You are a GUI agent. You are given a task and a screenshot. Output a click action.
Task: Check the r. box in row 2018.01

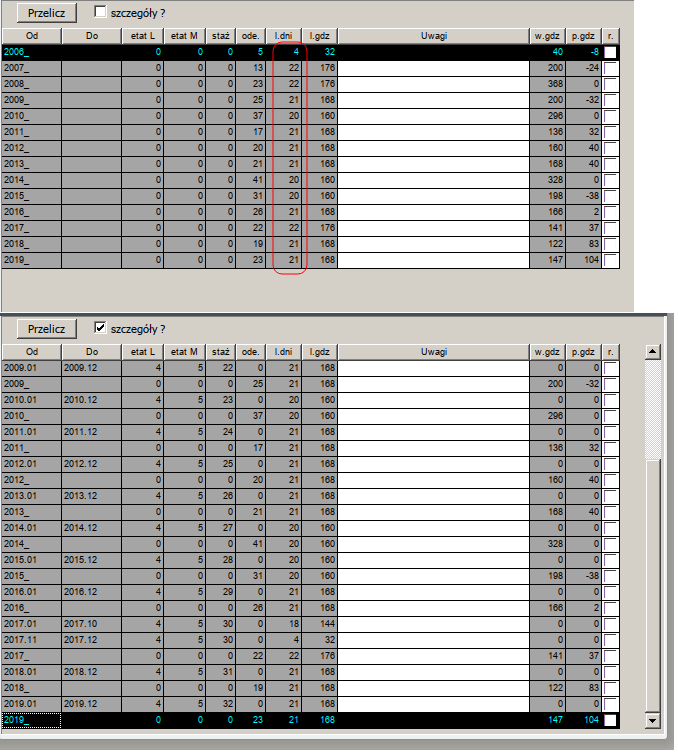[x=610, y=672]
